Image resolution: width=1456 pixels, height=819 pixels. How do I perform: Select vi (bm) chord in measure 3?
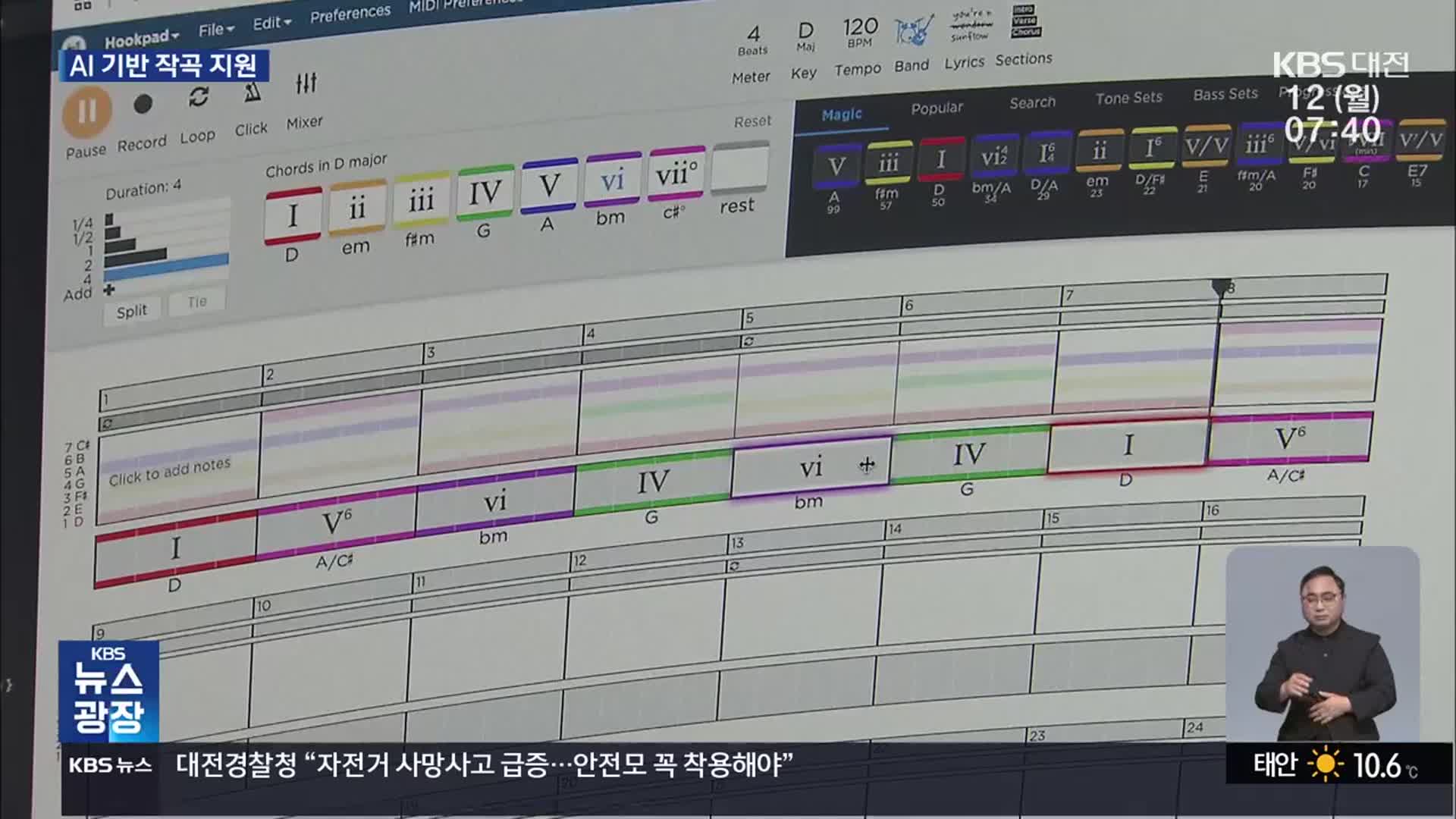[x=495, y=500]
